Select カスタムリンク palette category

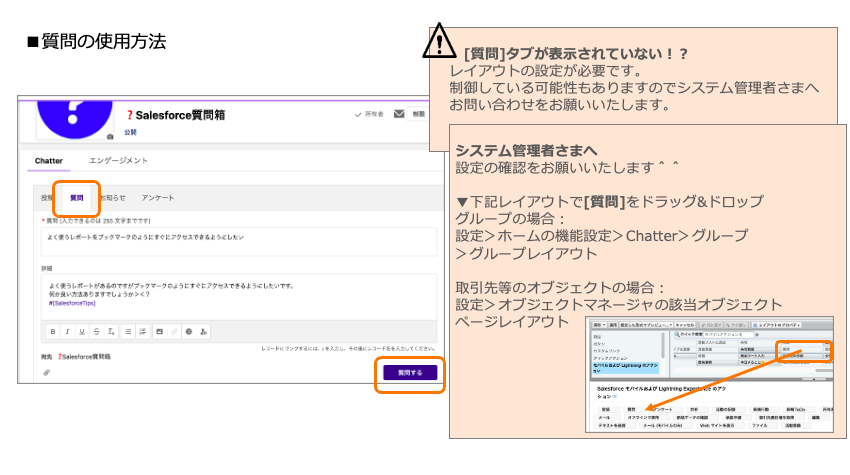click(x=607, y=351)
